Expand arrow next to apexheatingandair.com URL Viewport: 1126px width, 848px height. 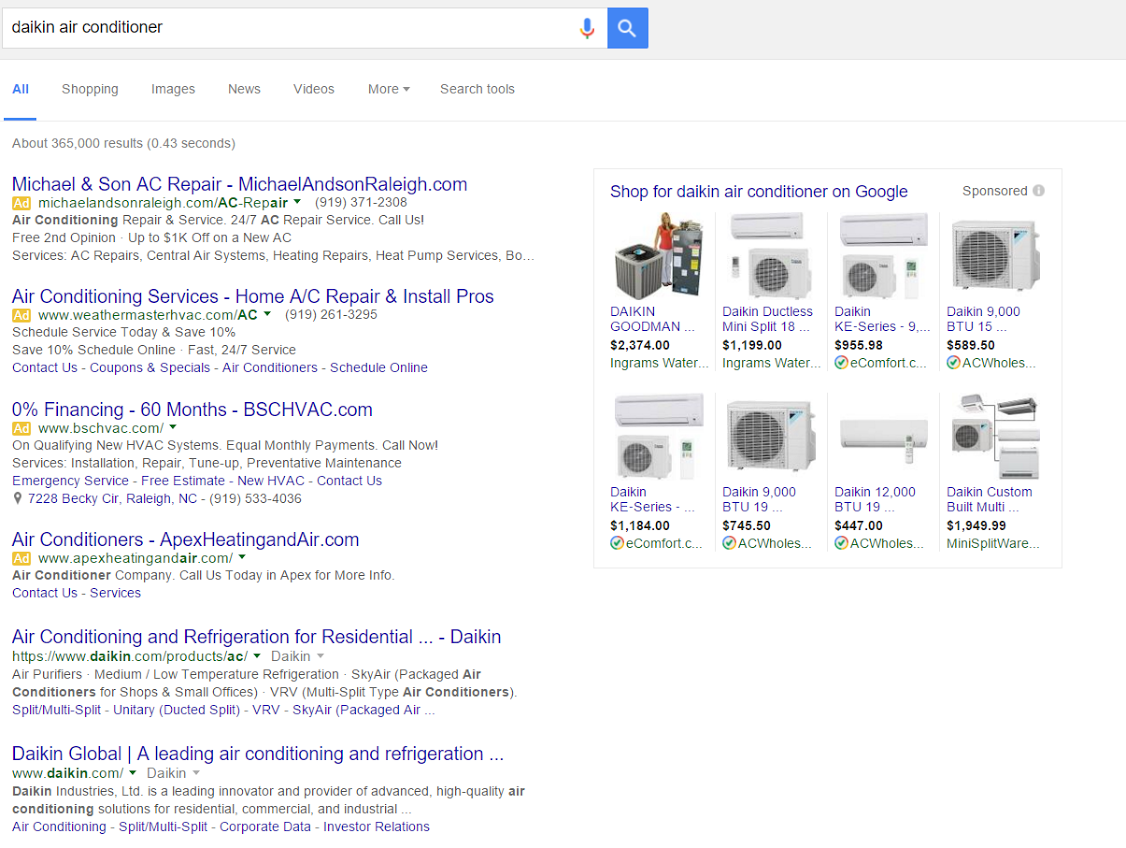[242, 557]
